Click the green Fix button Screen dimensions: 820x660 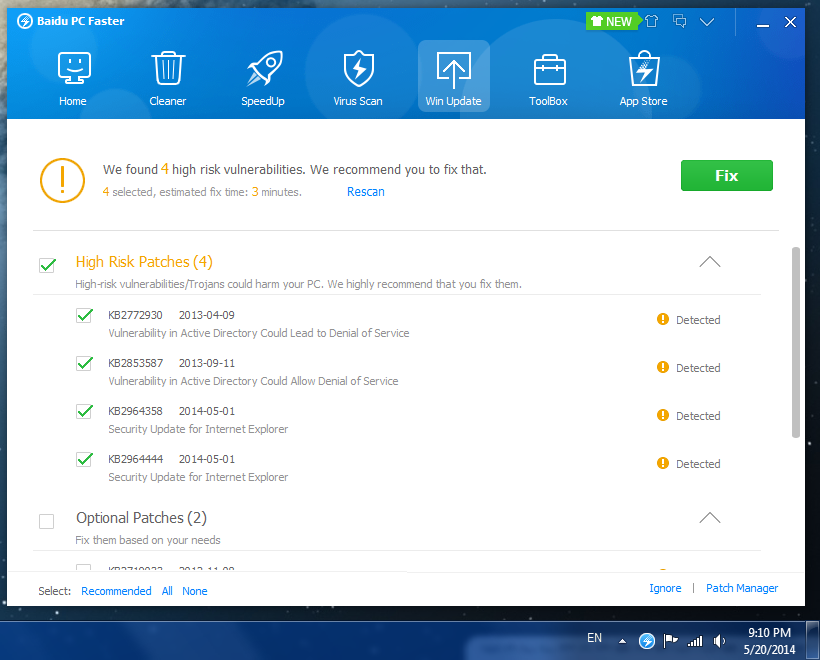(x=726, y=176)
